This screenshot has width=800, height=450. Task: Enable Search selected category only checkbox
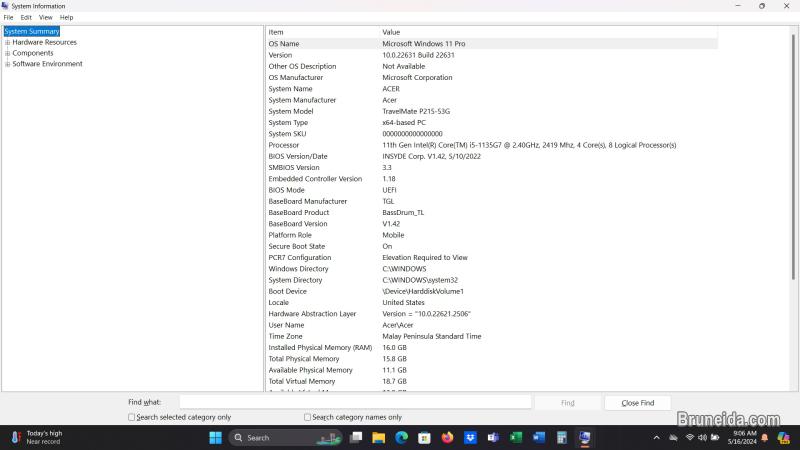tap(132, 417)
